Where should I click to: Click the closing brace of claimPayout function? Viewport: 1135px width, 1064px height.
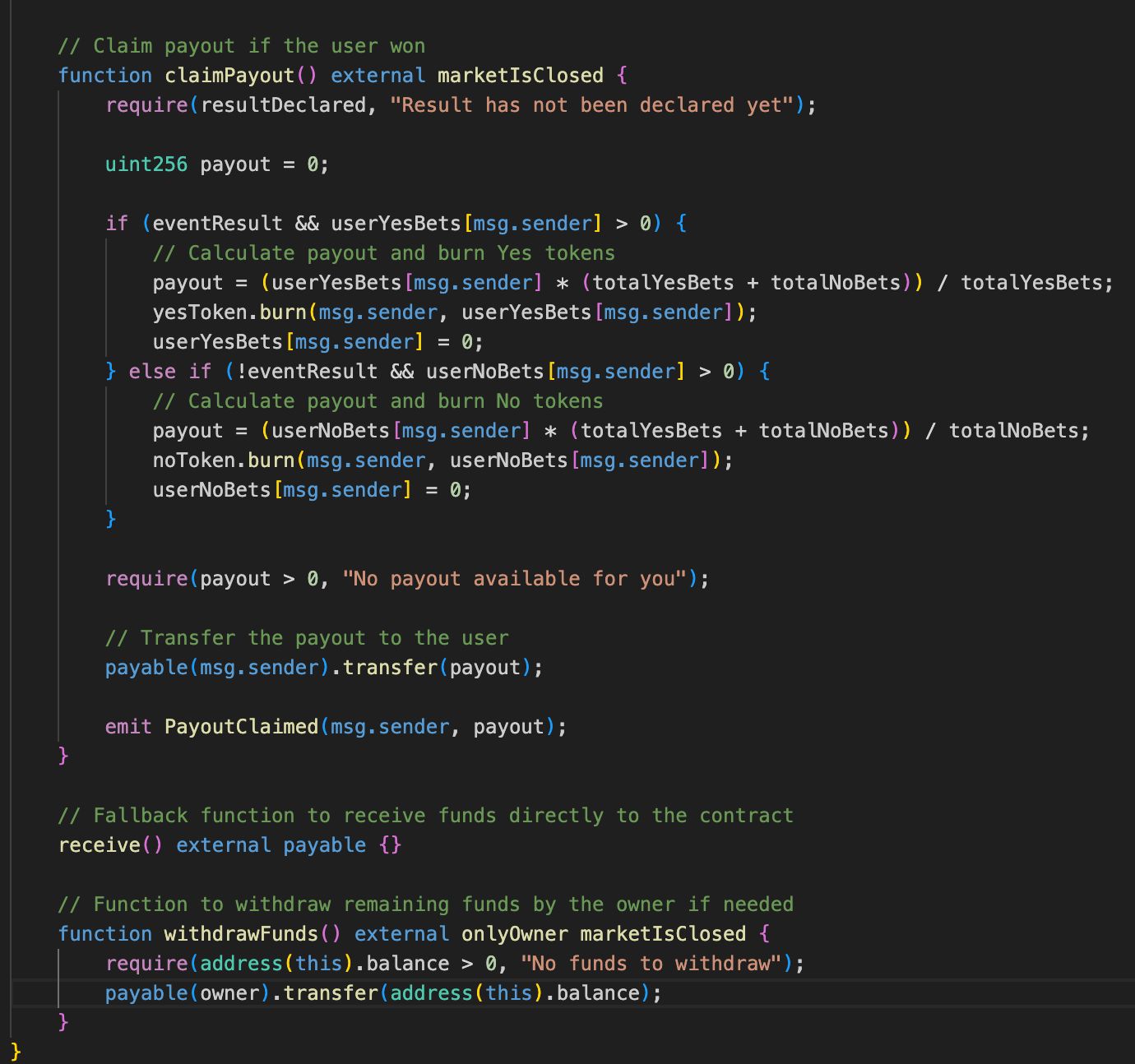tap(63, 756)
